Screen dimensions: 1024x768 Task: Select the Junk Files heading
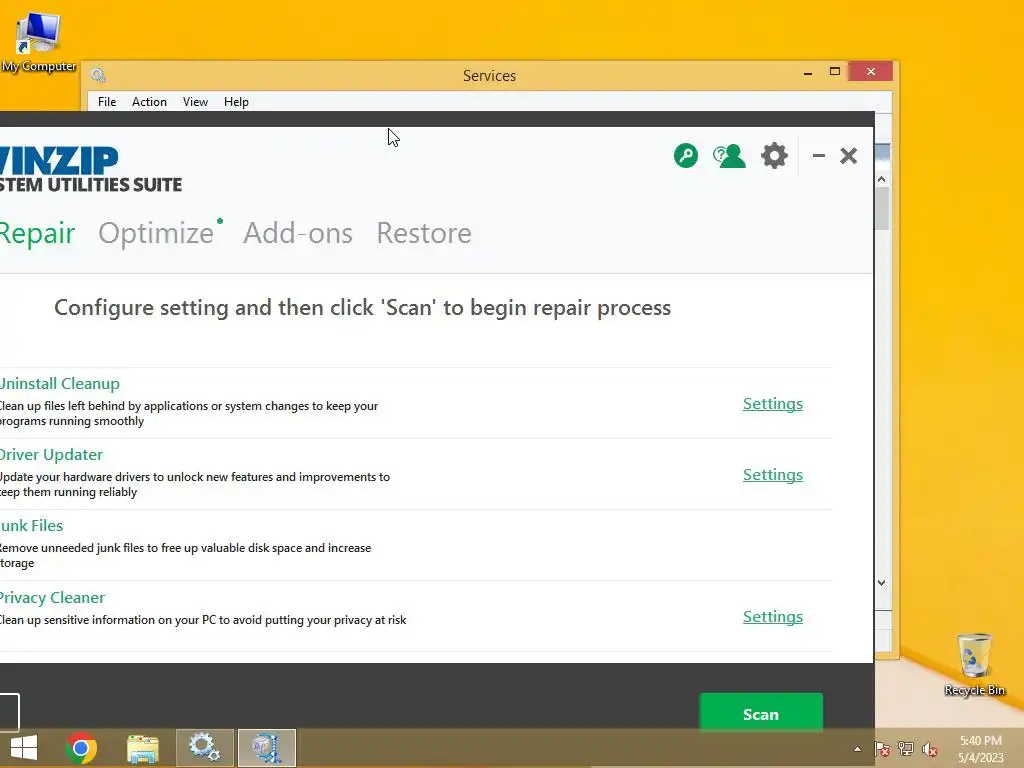click(31, 526)
